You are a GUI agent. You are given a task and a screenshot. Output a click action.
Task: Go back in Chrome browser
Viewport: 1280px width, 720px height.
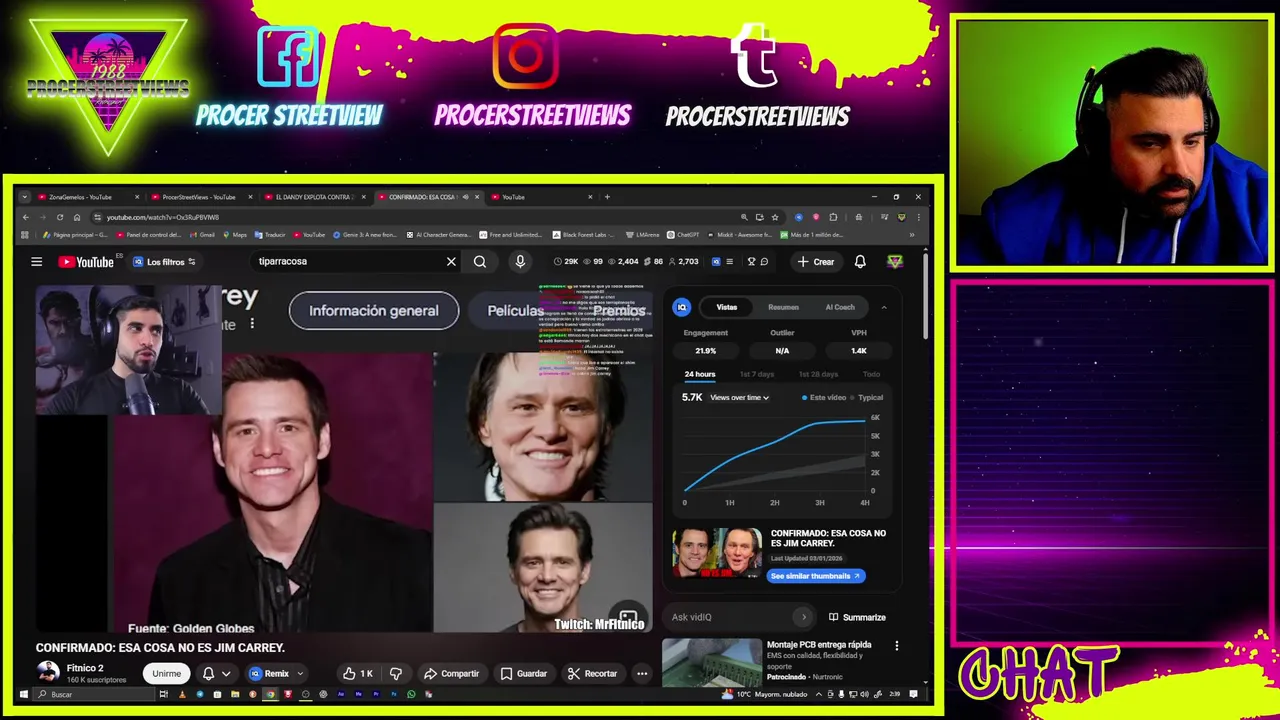[x=26, y=217]
